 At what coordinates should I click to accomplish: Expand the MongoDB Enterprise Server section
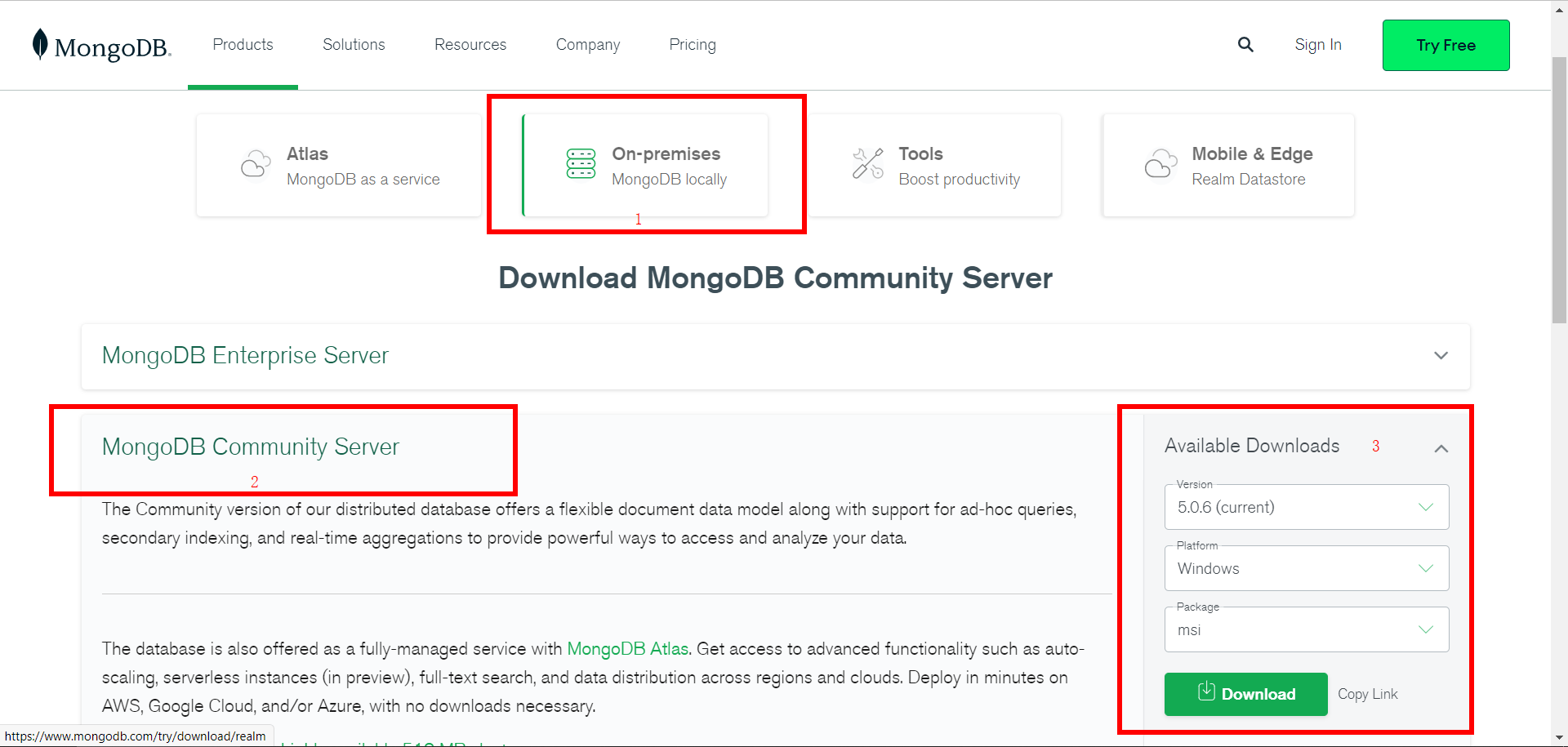(775, 356)
